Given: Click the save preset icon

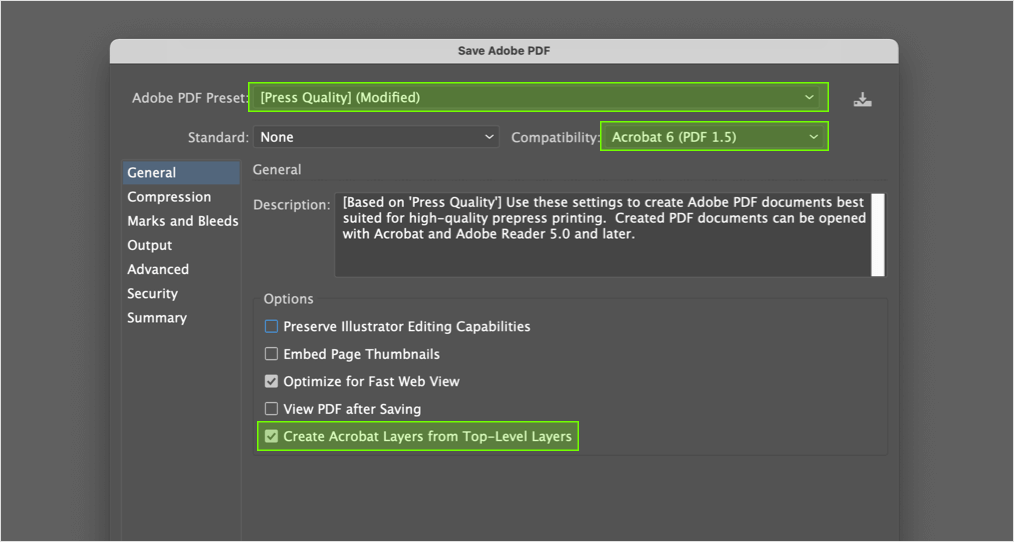Looking at the screenshot, I should click(863, 99).
